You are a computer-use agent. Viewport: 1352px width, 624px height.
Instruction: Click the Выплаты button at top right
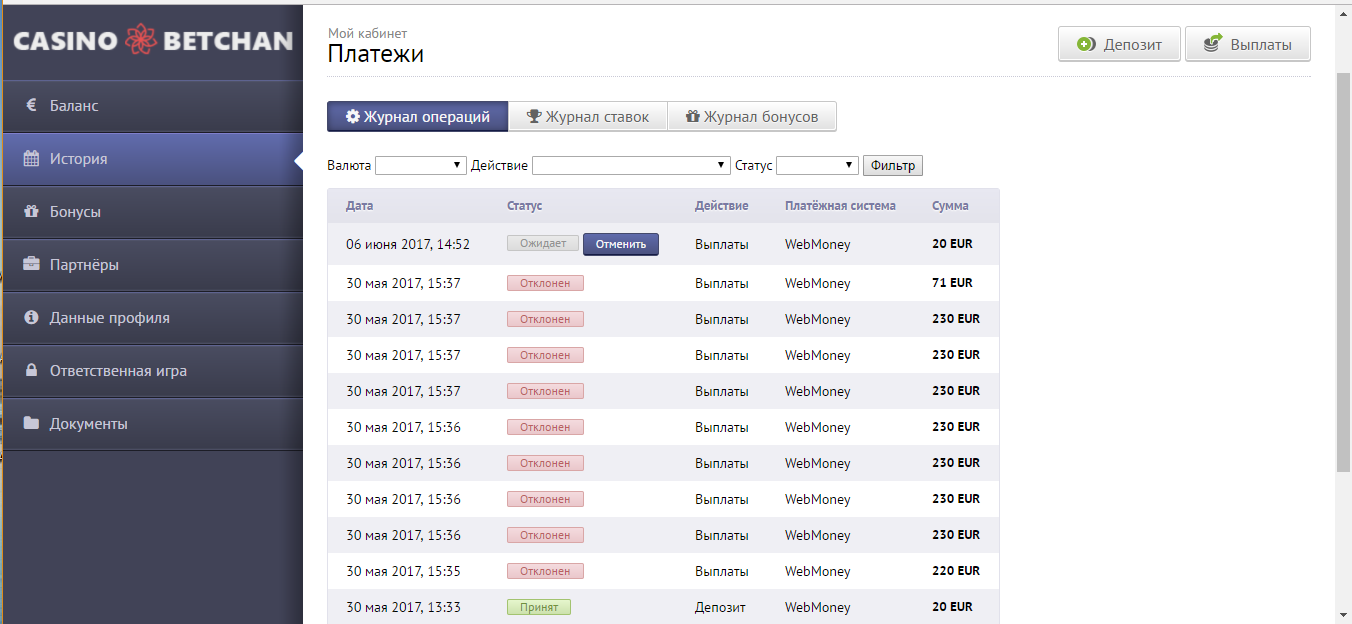1247,45
